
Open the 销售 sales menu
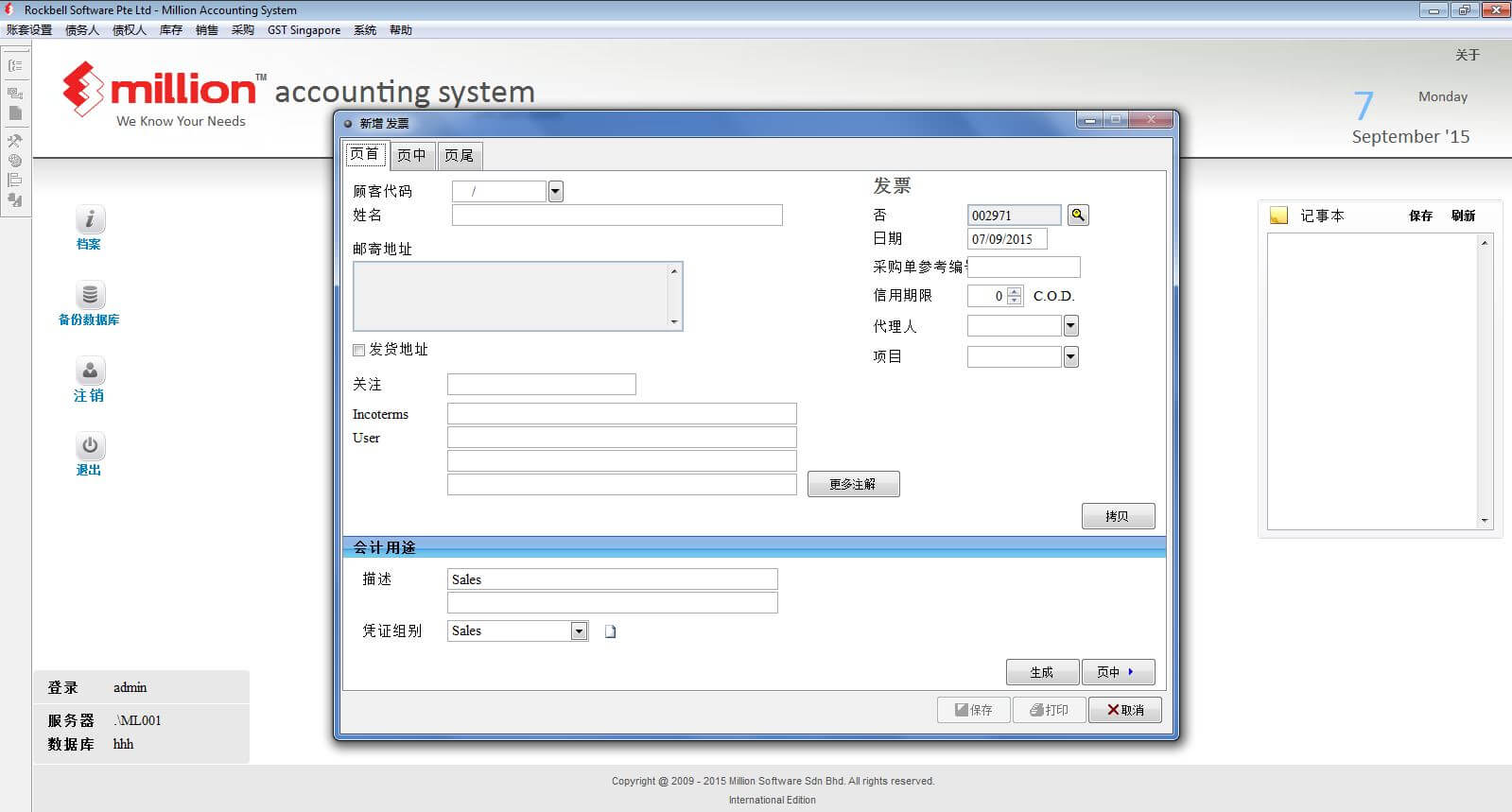point(206,30)
